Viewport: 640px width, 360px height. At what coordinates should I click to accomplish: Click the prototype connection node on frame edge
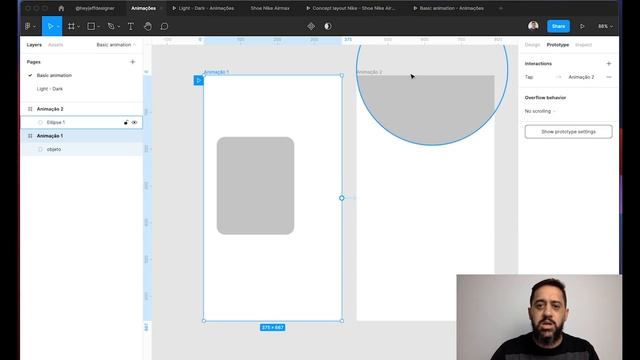(x=342, y=198)
